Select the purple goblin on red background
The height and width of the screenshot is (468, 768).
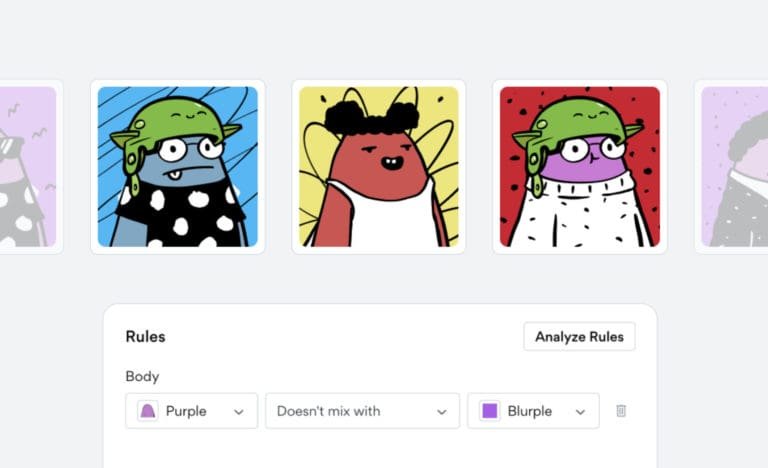579,167
